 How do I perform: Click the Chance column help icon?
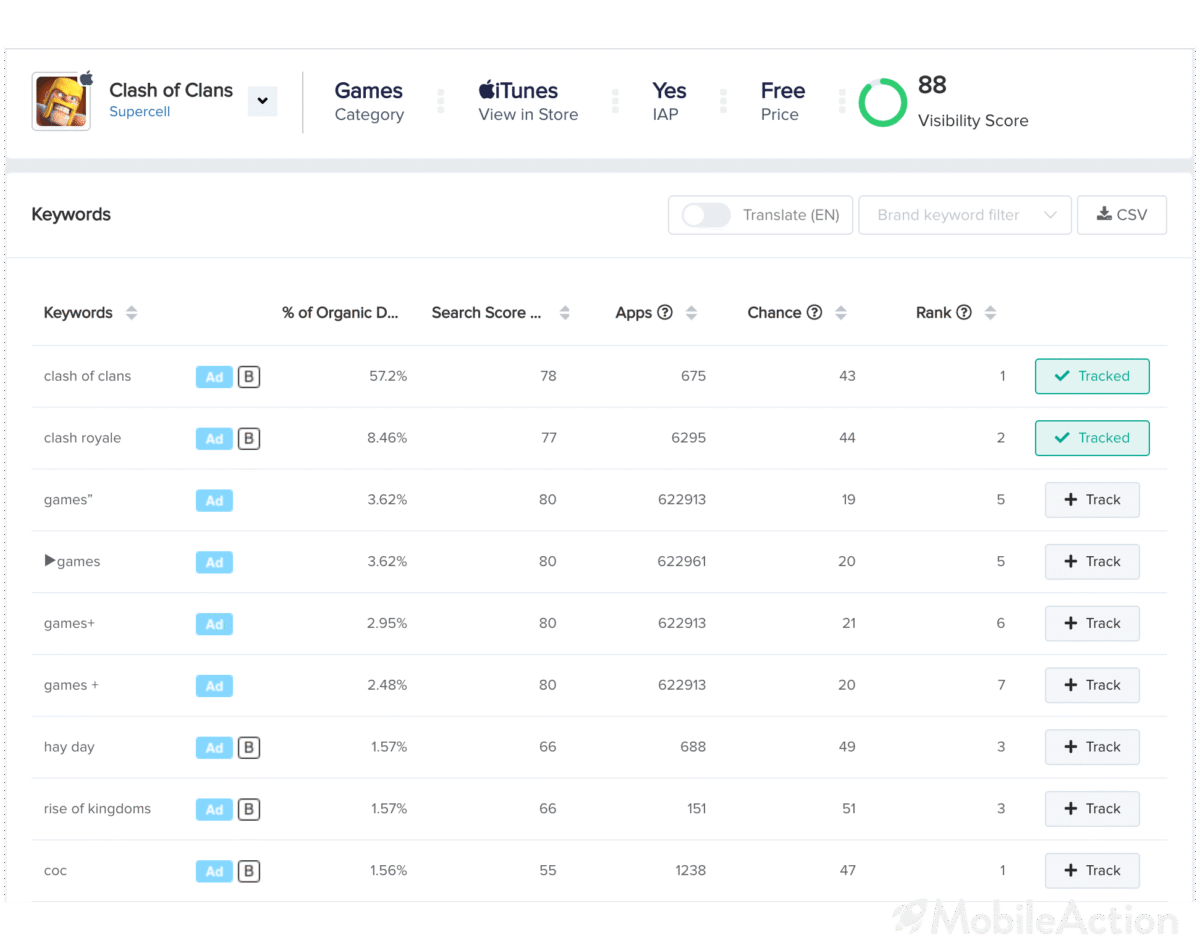(814, 313)
